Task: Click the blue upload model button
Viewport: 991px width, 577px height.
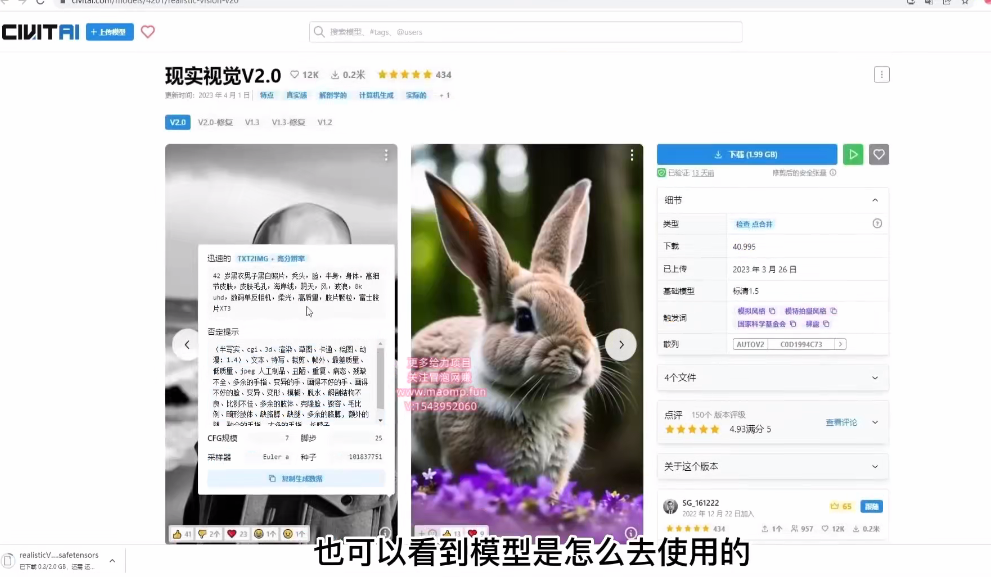Action: tap(110, 32)
